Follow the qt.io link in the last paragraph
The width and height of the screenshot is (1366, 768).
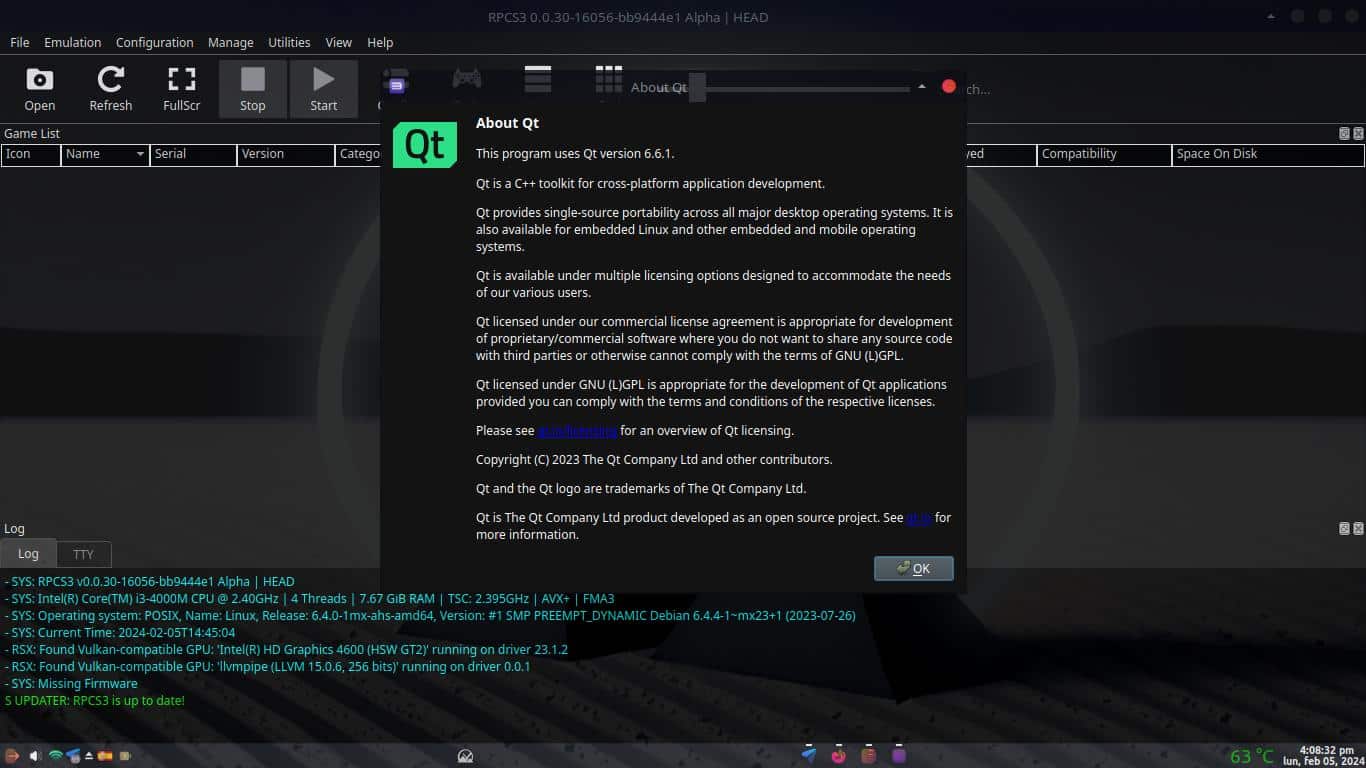tap(919, 518)
